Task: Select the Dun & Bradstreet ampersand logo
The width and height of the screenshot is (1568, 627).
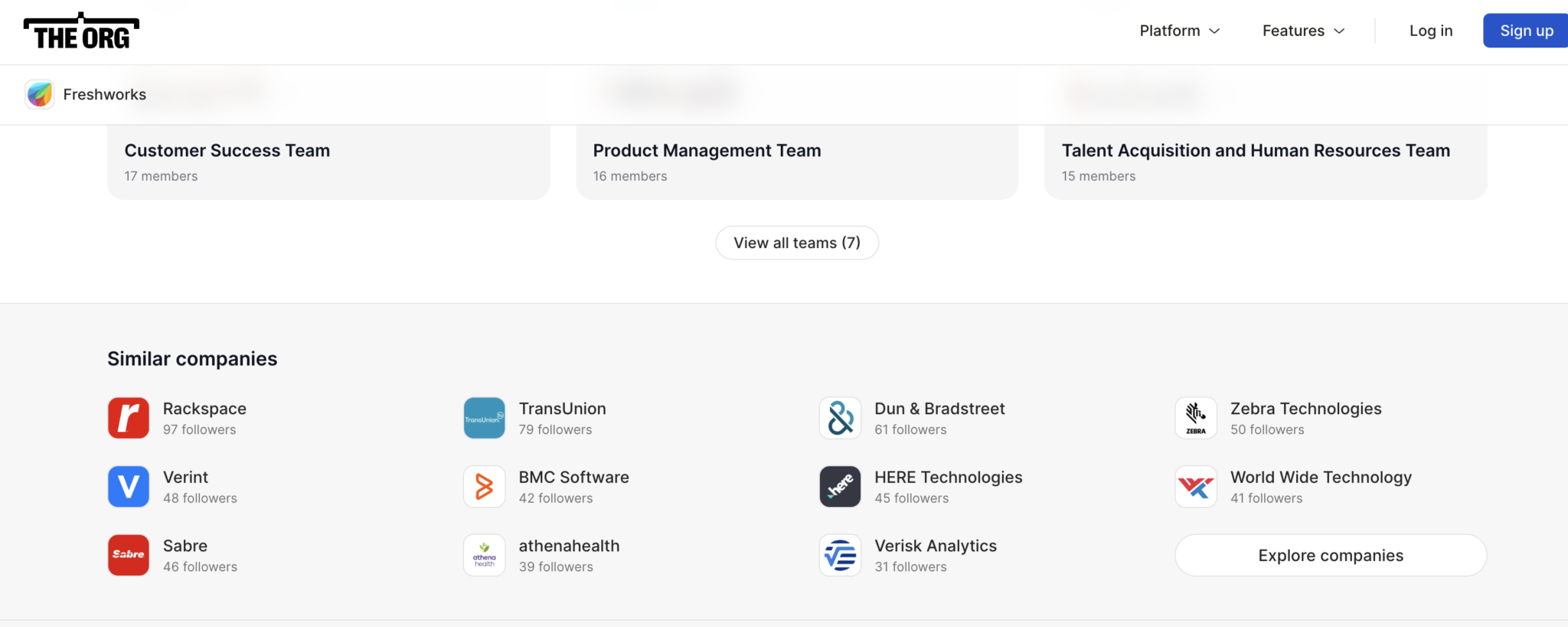Action: 840,418
